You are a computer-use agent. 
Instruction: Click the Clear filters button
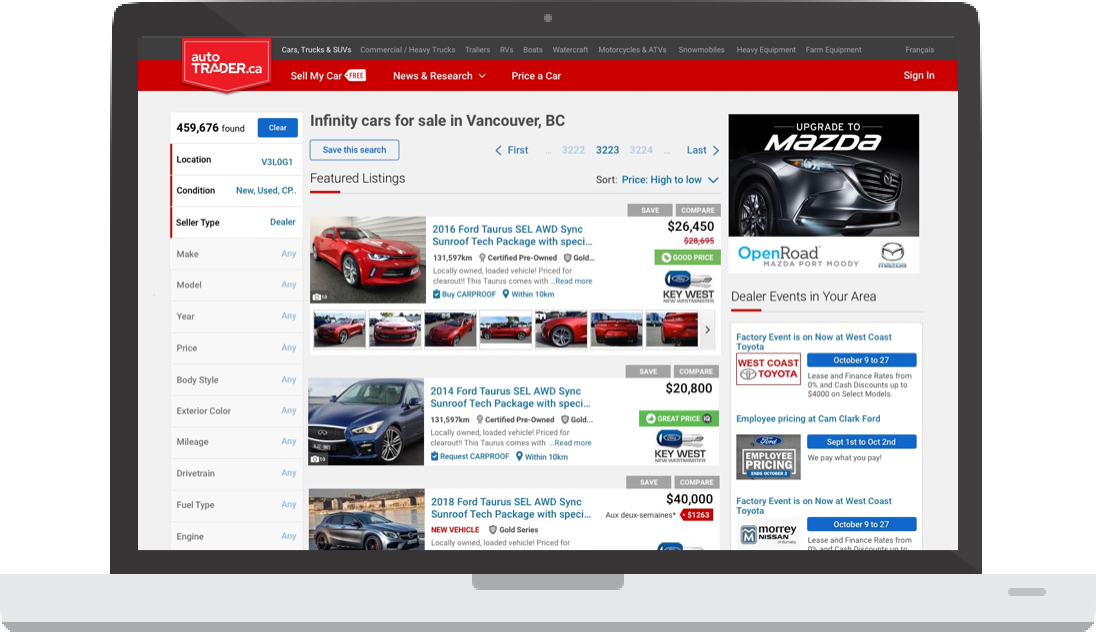click(x=277, y=127)
